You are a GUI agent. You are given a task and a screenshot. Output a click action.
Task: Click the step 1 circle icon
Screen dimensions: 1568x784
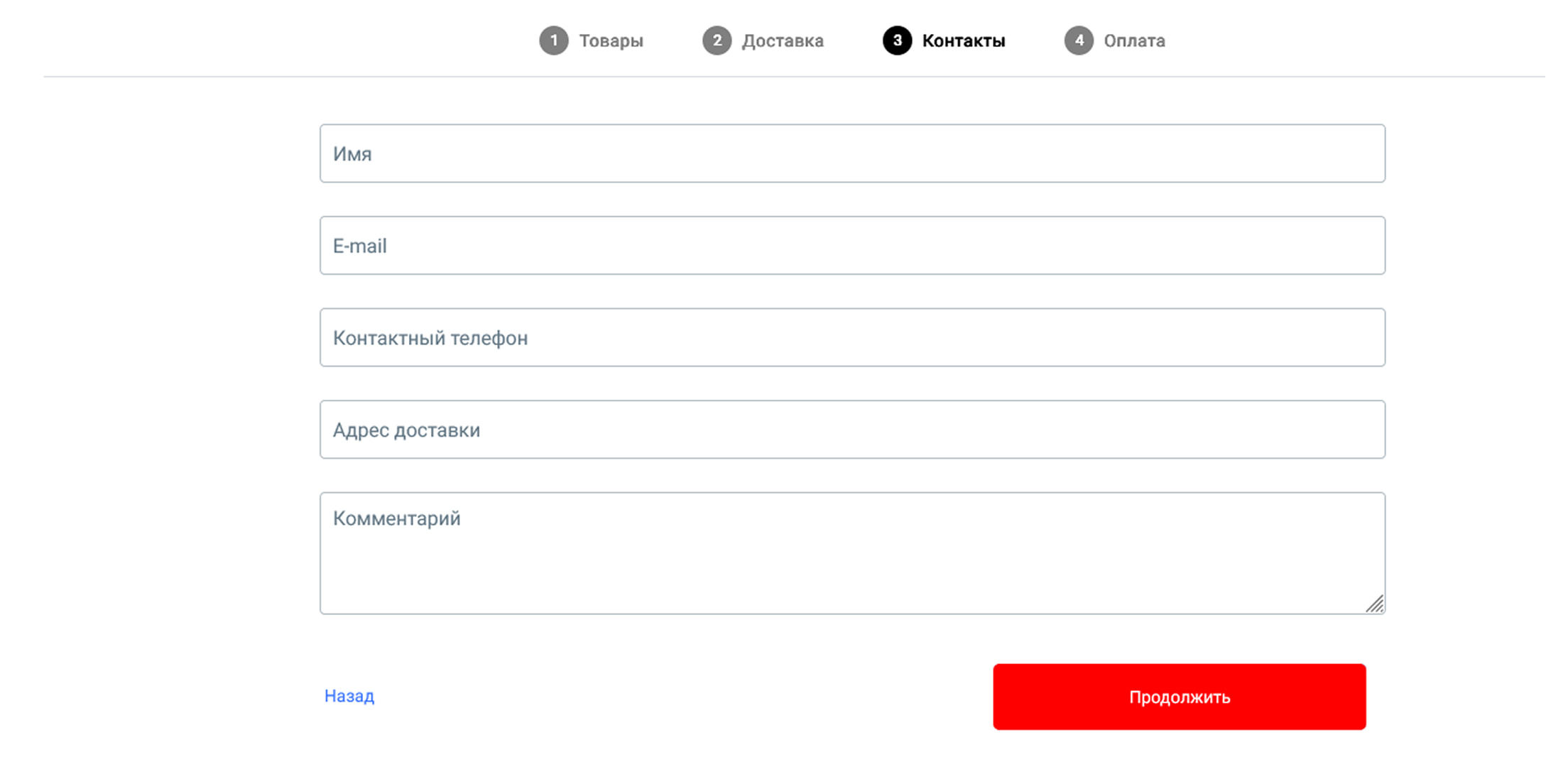pos(554,40)
